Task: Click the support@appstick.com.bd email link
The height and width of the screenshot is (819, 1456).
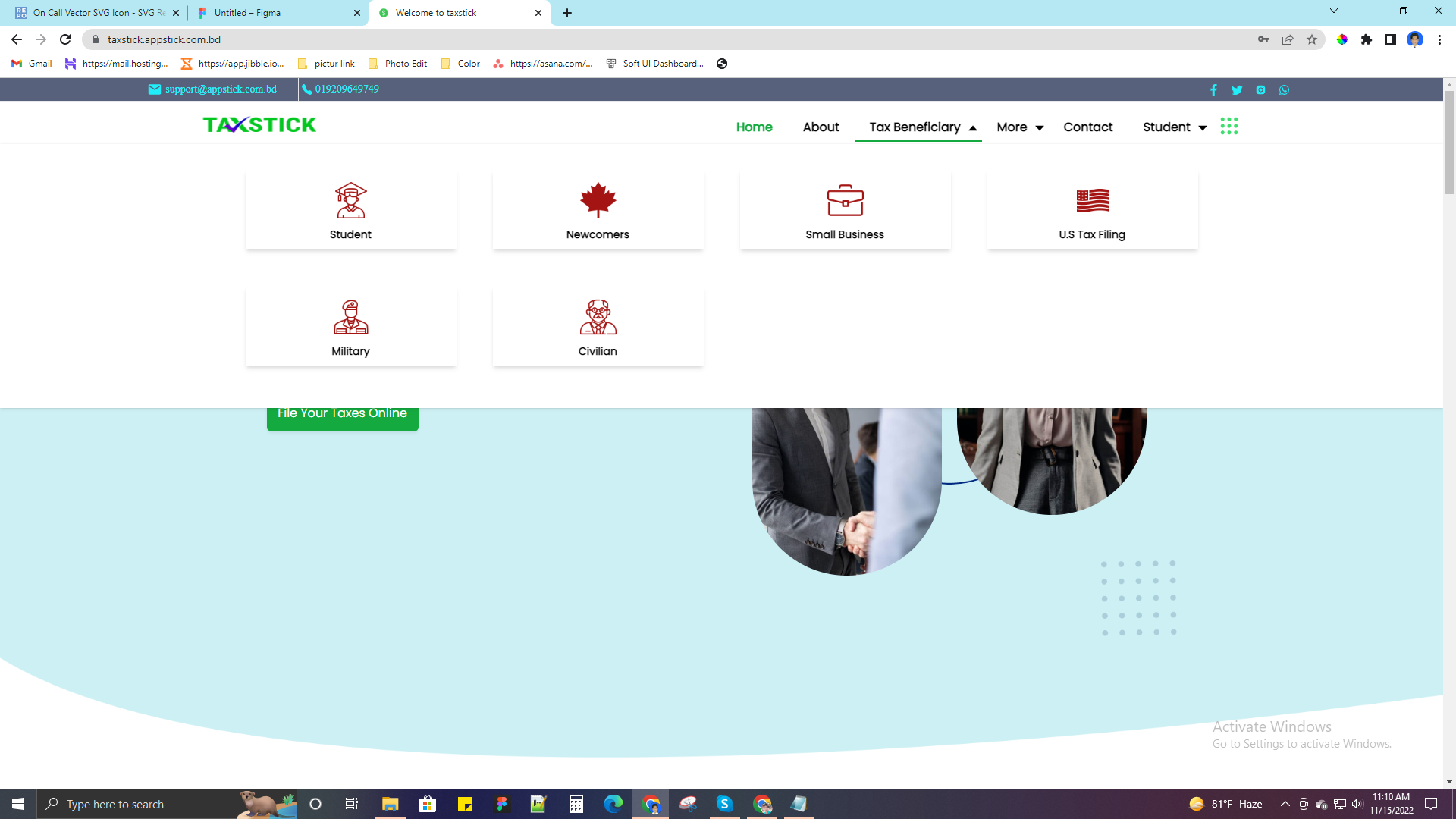Action: (x=220, y=89)
